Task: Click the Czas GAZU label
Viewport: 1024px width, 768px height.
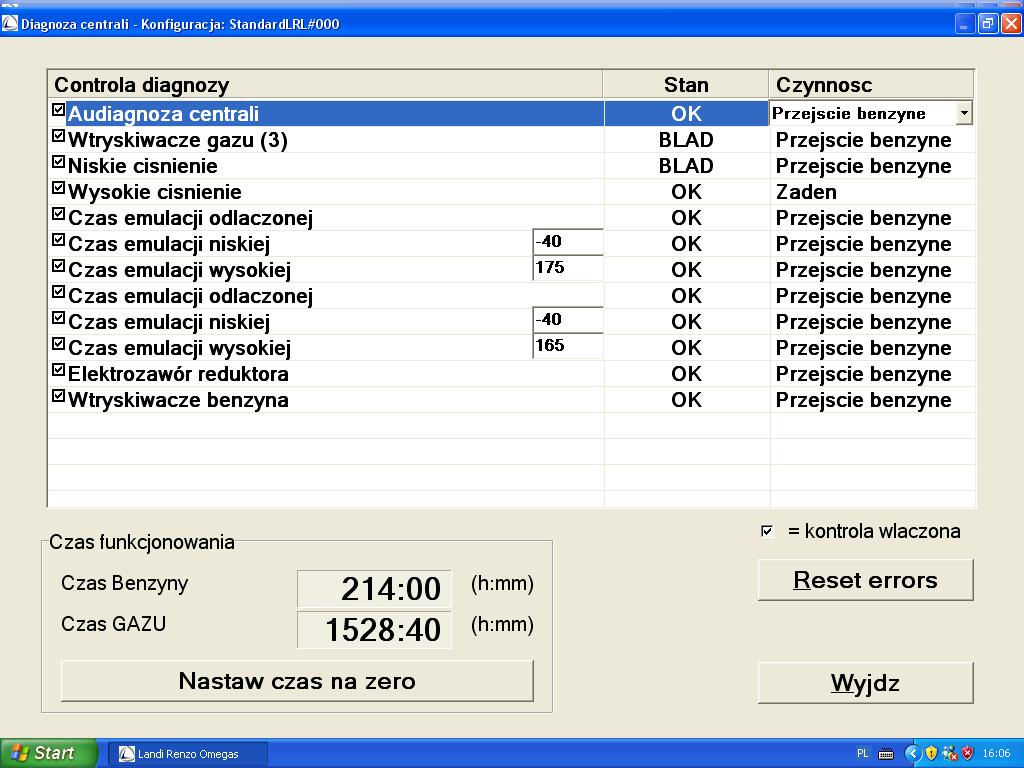Action: 113,624
